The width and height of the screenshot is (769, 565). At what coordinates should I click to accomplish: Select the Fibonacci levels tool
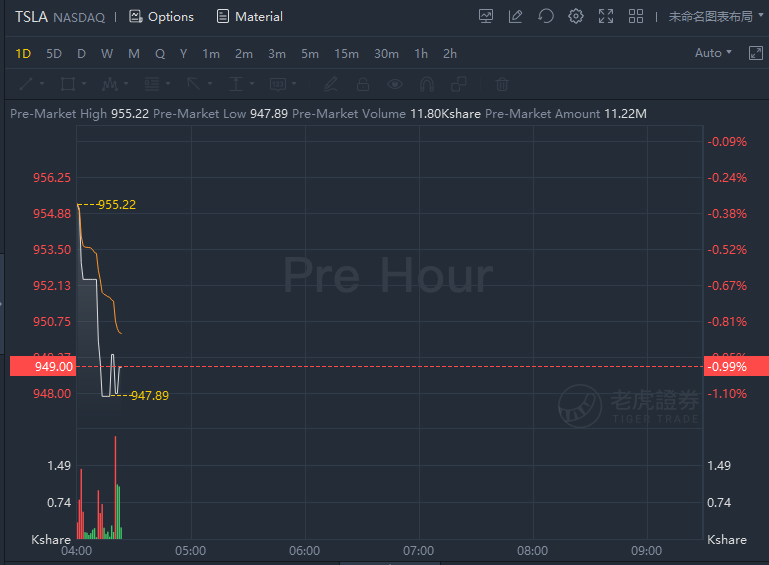[152, 84]
